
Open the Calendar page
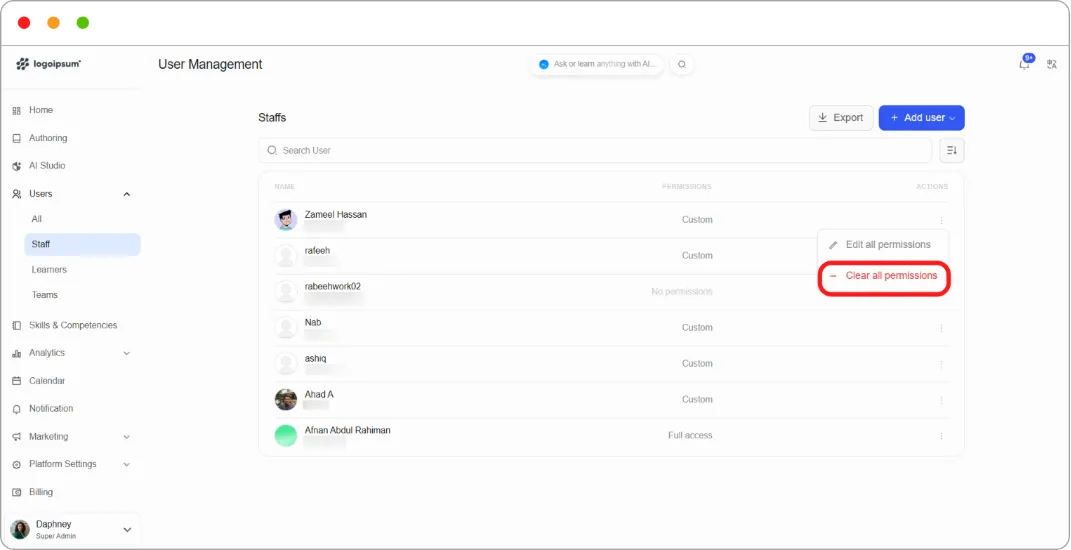[x=47, y=381]
